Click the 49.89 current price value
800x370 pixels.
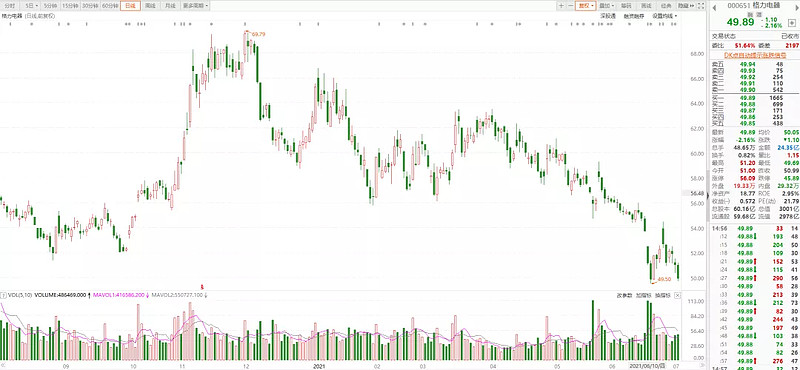click(740, 22)
